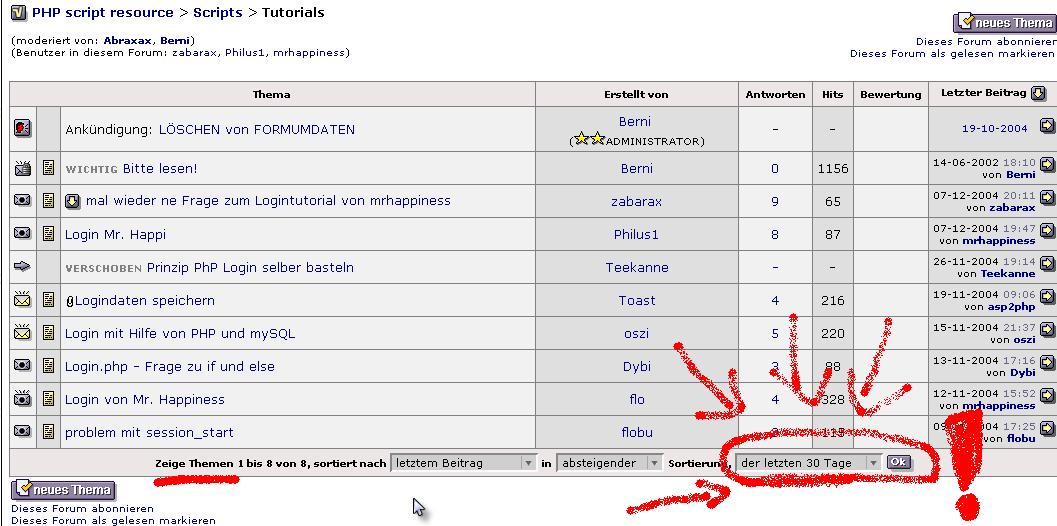
Task: Click the go-to-new-post icon before 'mal wieder ne Frage'
Action: [x=73, y=201]
